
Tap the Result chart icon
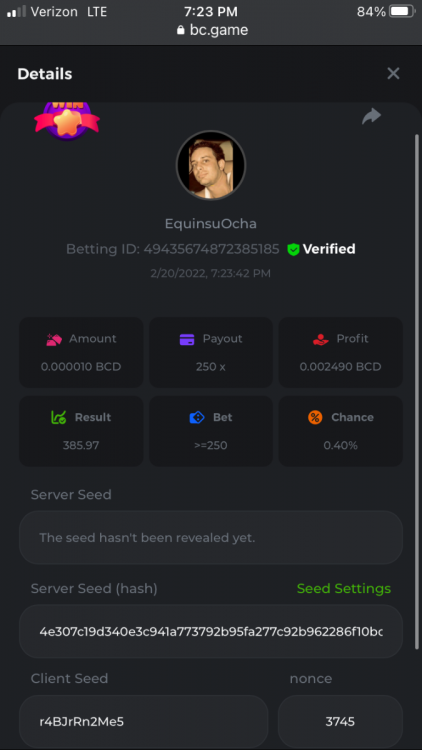point(58,417)
